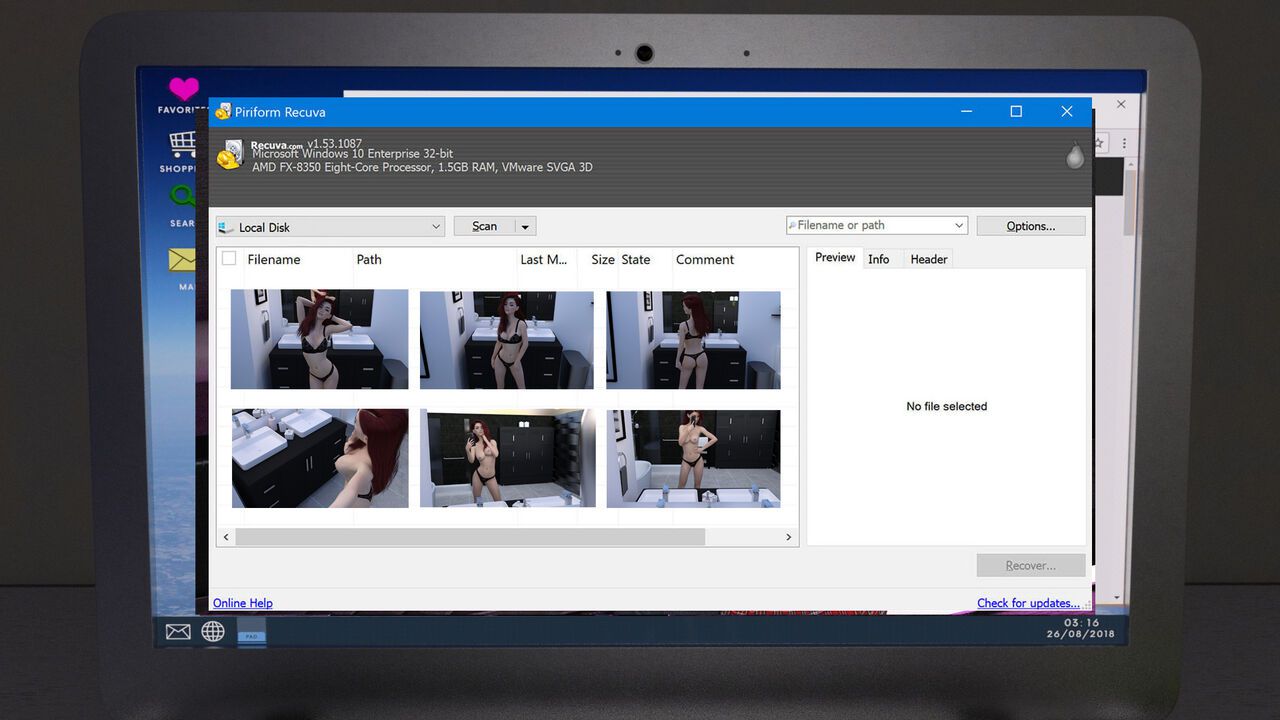Sort by the Comment column header
The height and width of the screenshot is (720, 1280).
click(705, 259)
